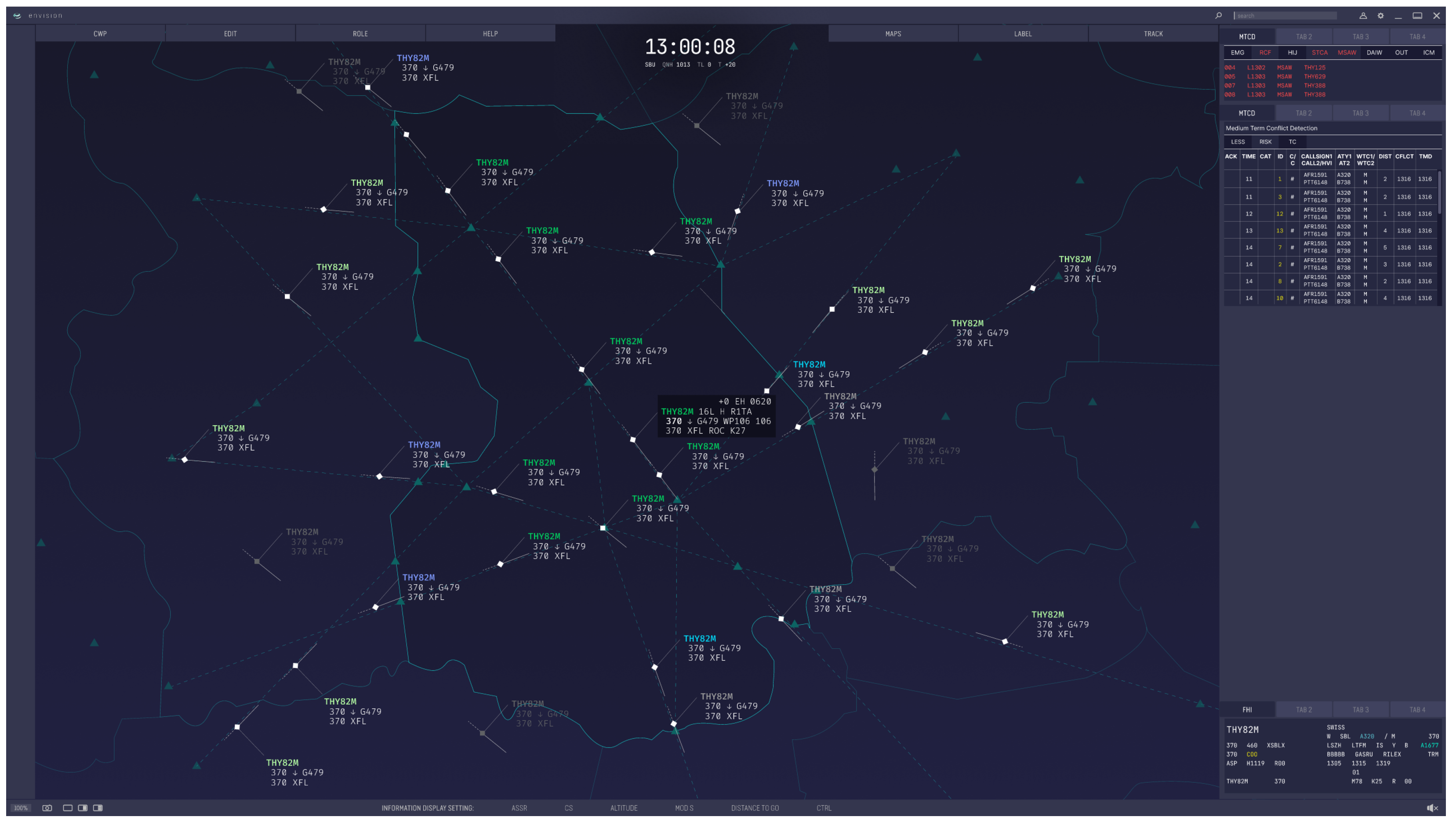
Task: Select the single-pane layout icon
Action: [x=67, y=808]
